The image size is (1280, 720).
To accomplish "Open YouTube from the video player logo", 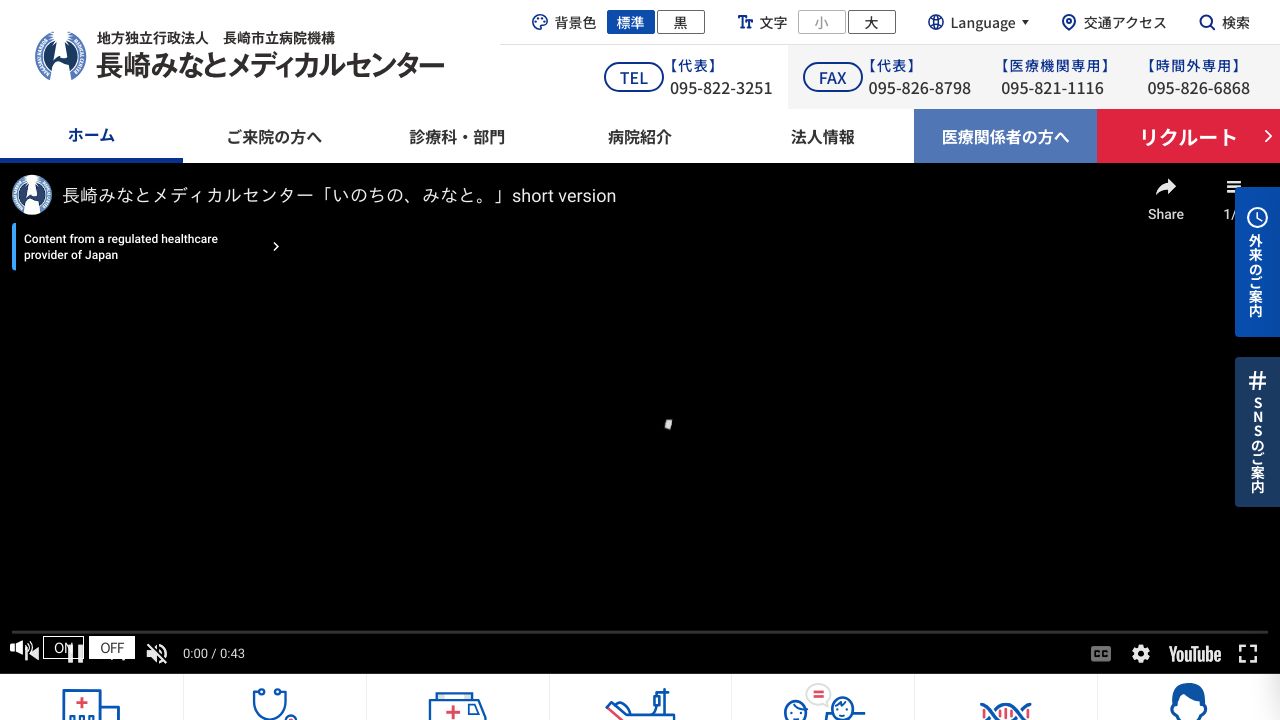I will [1194, 653].
